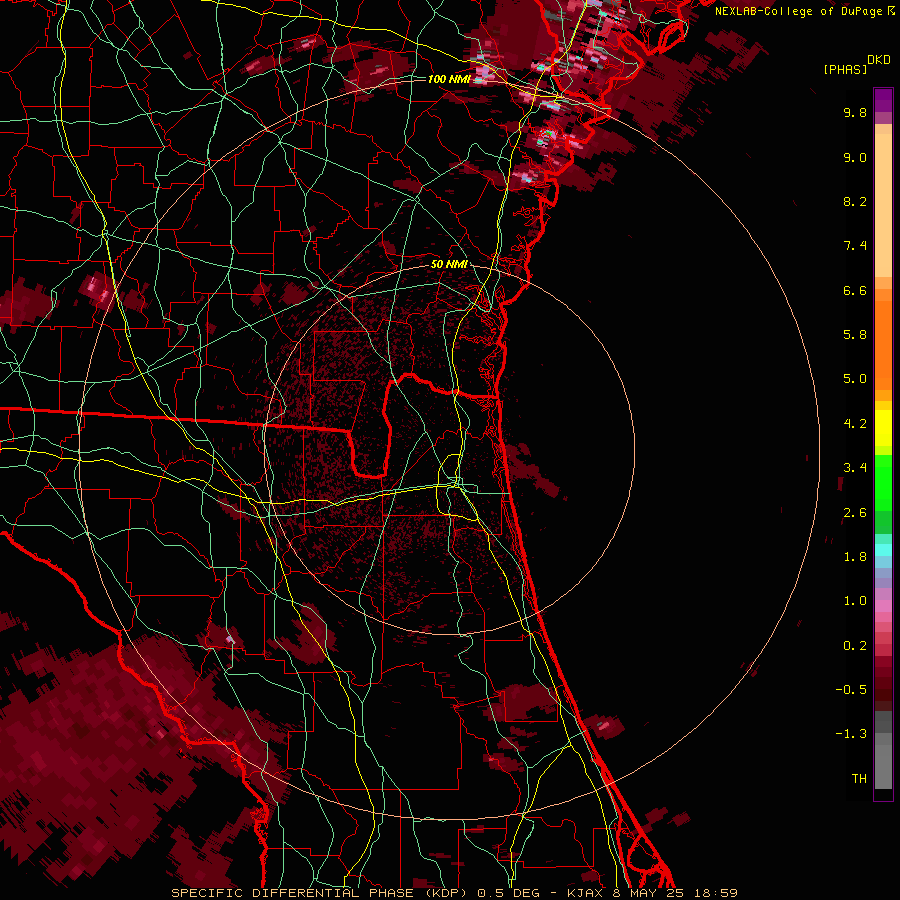Click the KJAX station identifier in caption
The height and width of the screenshot is (900, 900).
[x=585, y=893]
